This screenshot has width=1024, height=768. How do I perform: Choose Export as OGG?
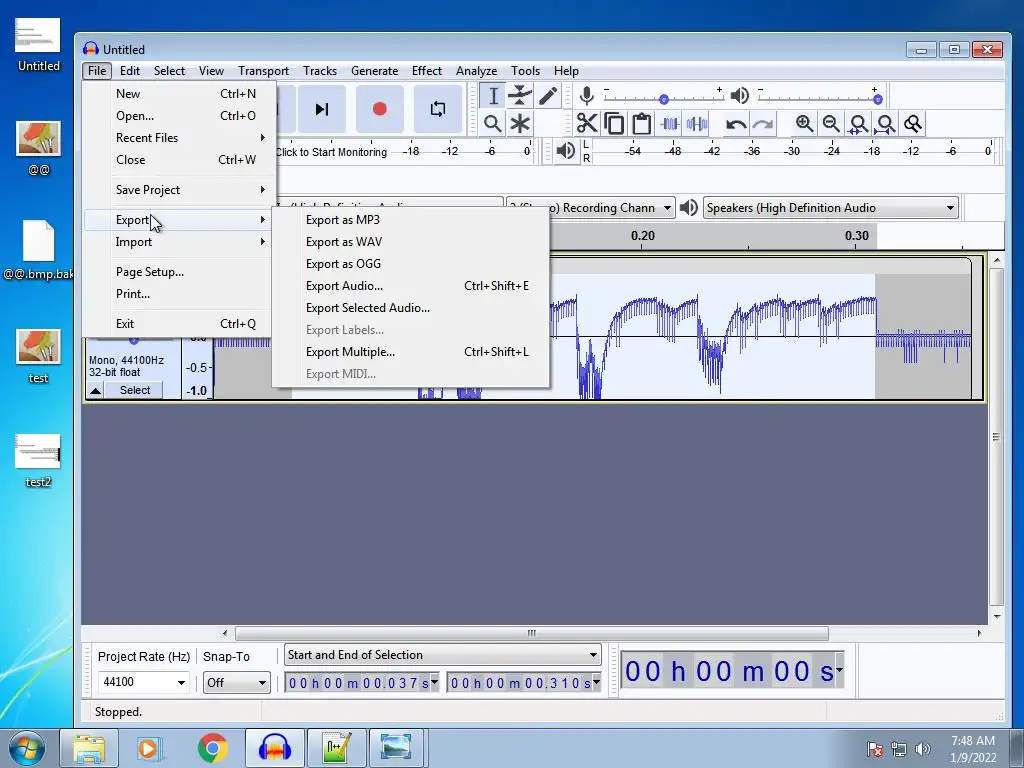[x=410, y=264]
